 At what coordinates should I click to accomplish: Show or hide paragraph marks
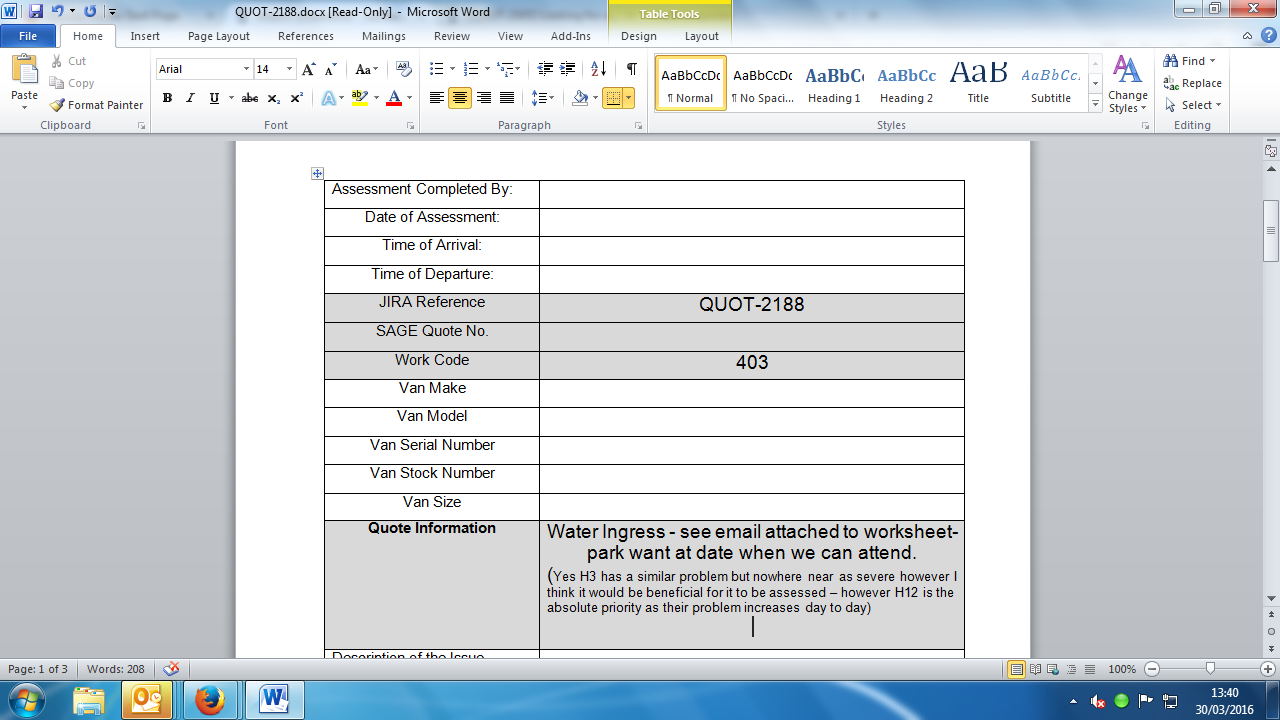pyautogui.click(x=631, y=69)
